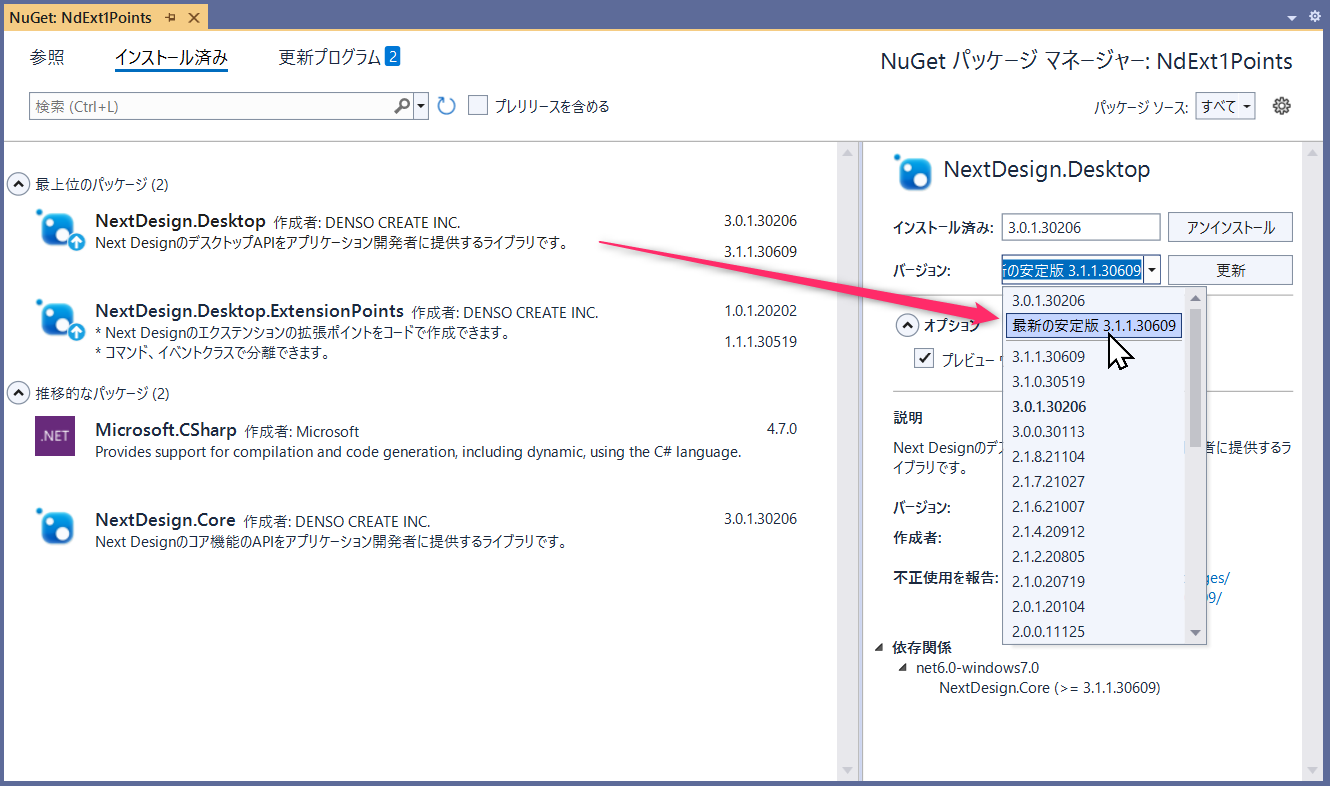Click package list scroll-down arrow
Screen dimensions: 1330x786
coord(848,770)
